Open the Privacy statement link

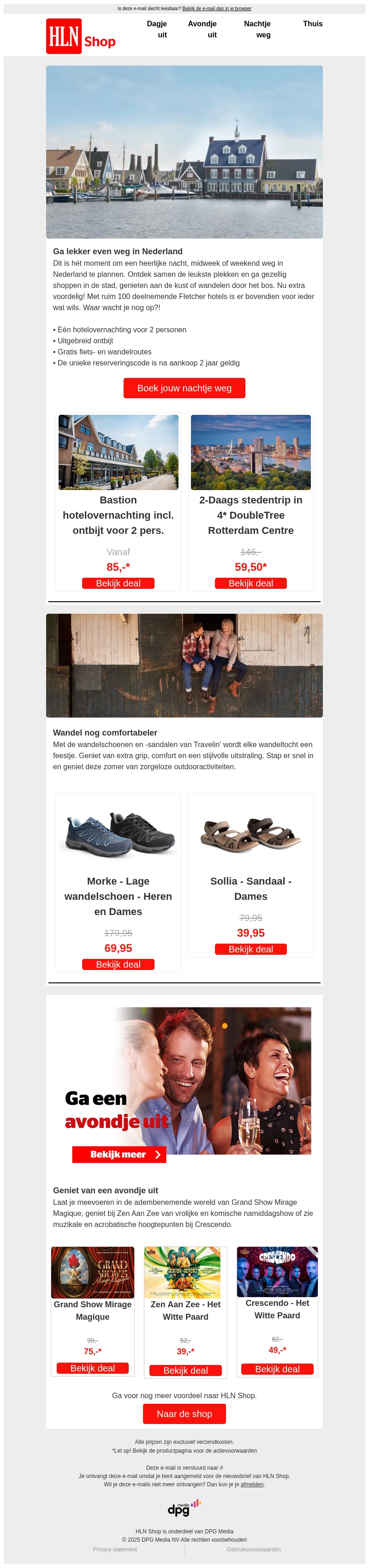coord(115,1549)
